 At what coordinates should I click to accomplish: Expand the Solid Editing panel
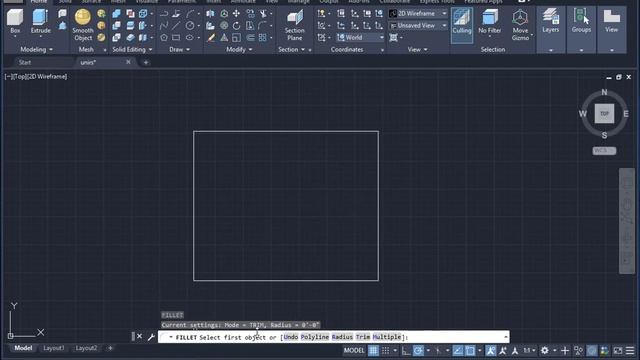coord(132,49)
